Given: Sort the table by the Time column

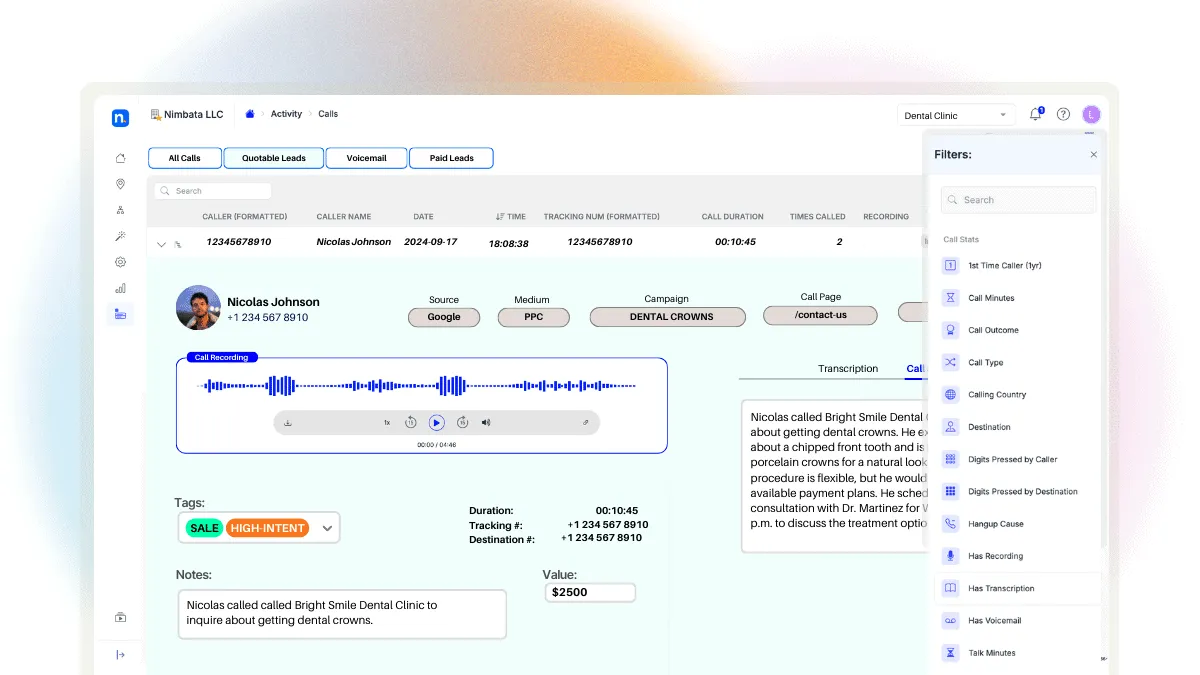Looking at the screenshot, I should pos(511,217).
